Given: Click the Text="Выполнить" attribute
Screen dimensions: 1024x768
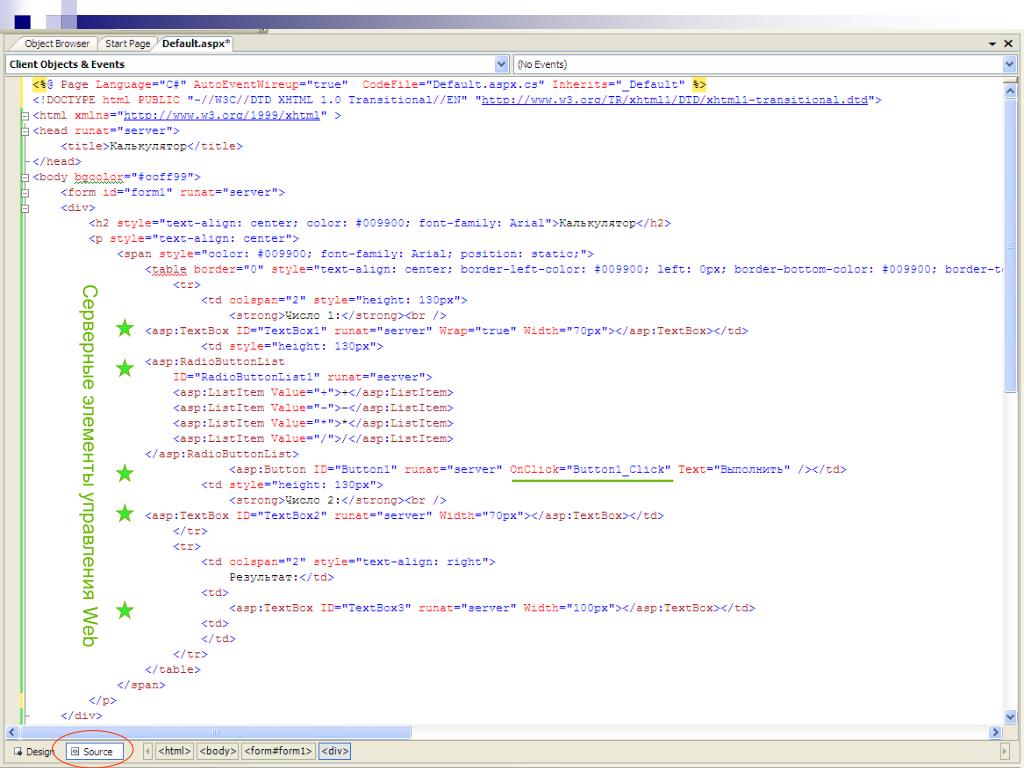Looking at the screenshot, I should 734,470.
